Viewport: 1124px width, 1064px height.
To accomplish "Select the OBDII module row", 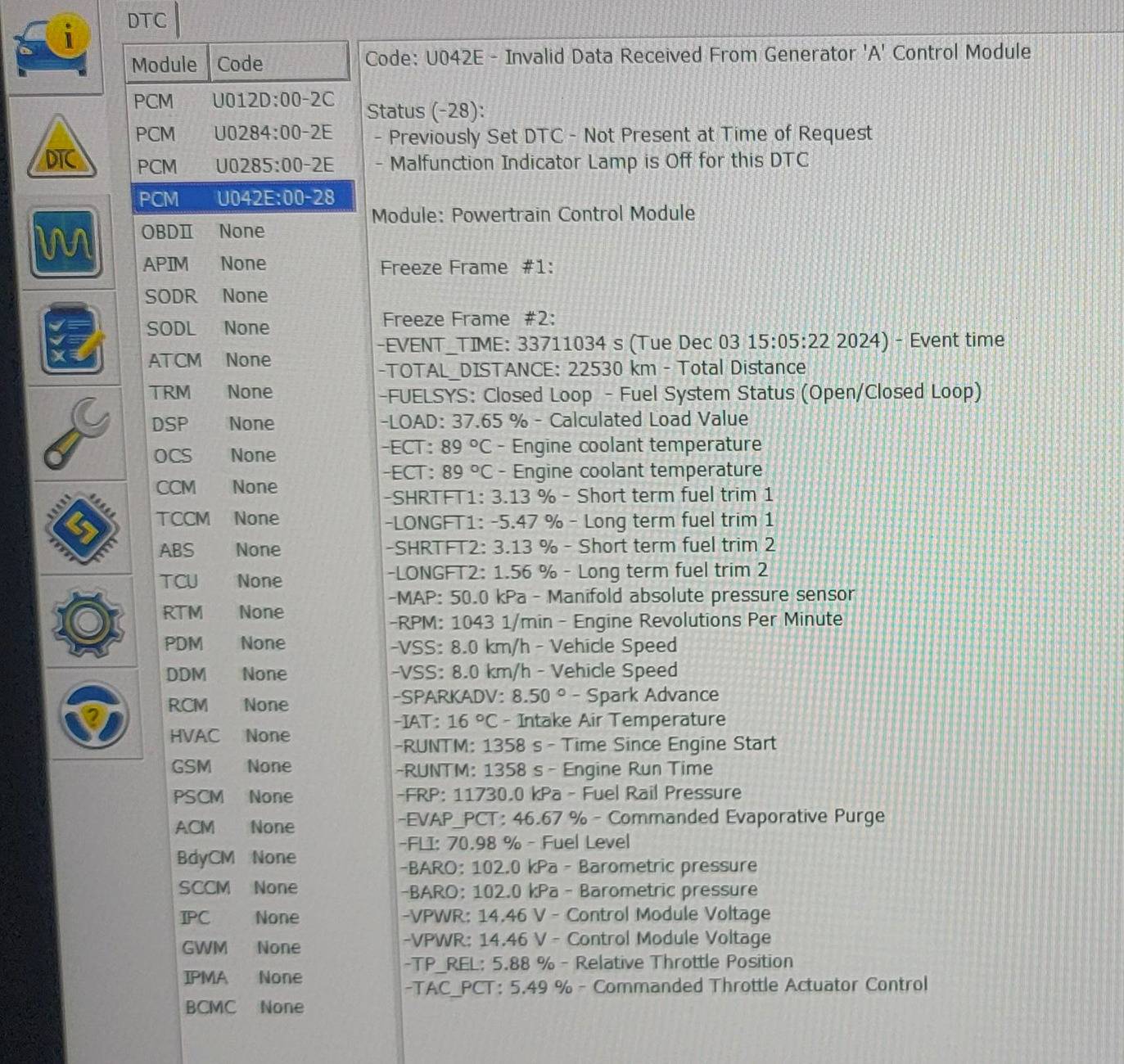I will pyautogui.click(x=204, y=232).
